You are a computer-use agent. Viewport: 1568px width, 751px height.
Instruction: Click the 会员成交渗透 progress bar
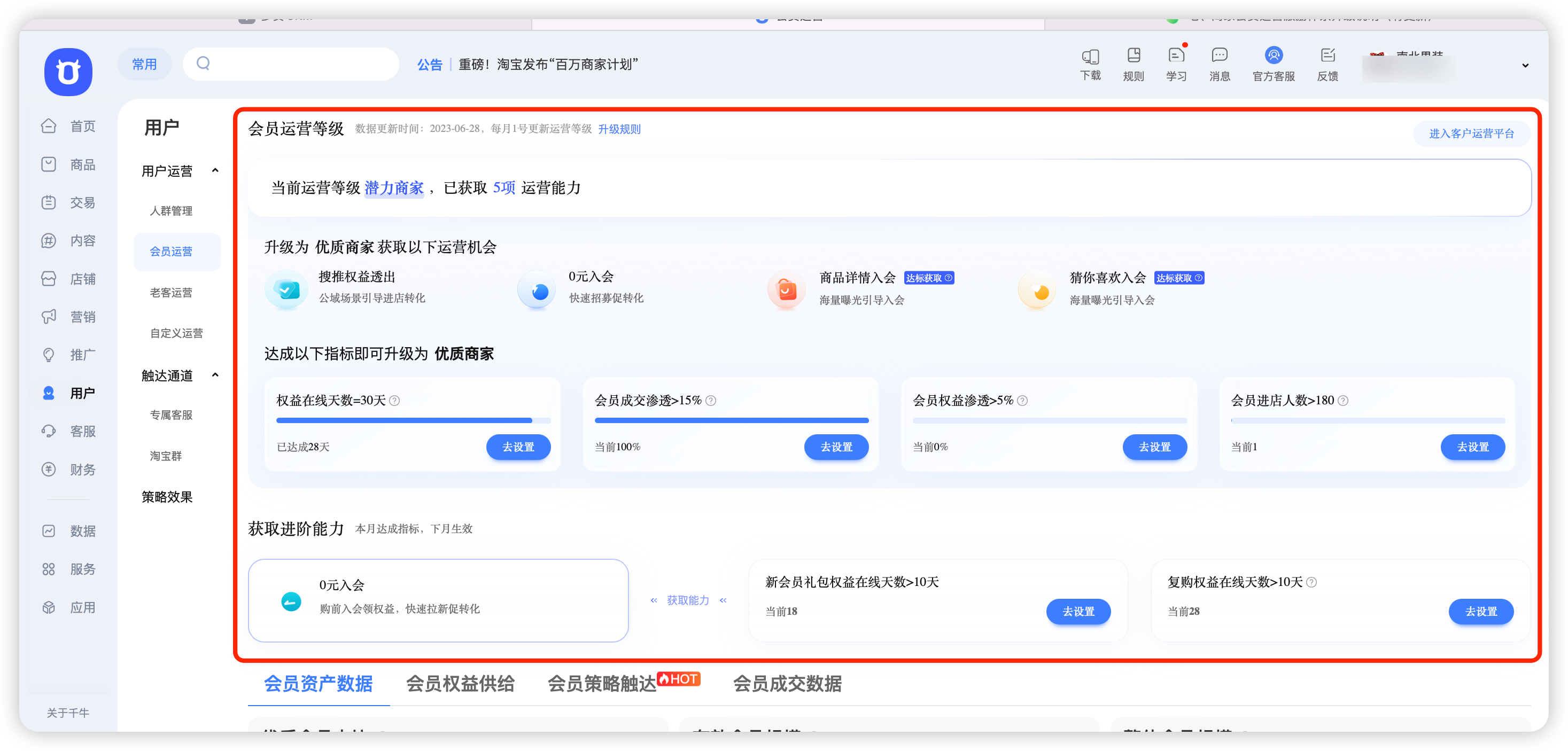pyautogui.click(x=732, y=420)
